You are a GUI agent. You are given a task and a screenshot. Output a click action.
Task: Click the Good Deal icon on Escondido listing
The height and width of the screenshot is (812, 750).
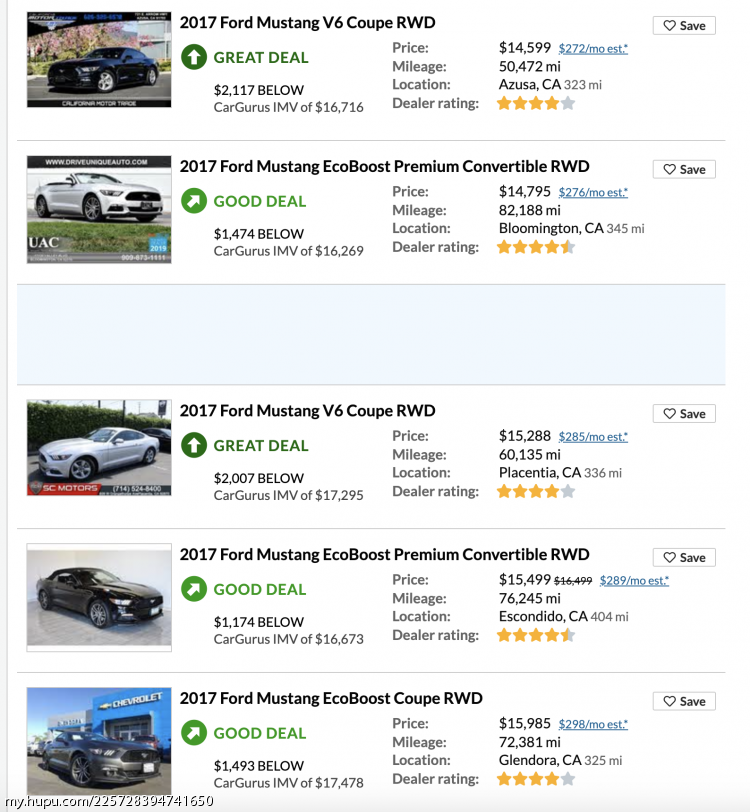click(x=194, y=589)
